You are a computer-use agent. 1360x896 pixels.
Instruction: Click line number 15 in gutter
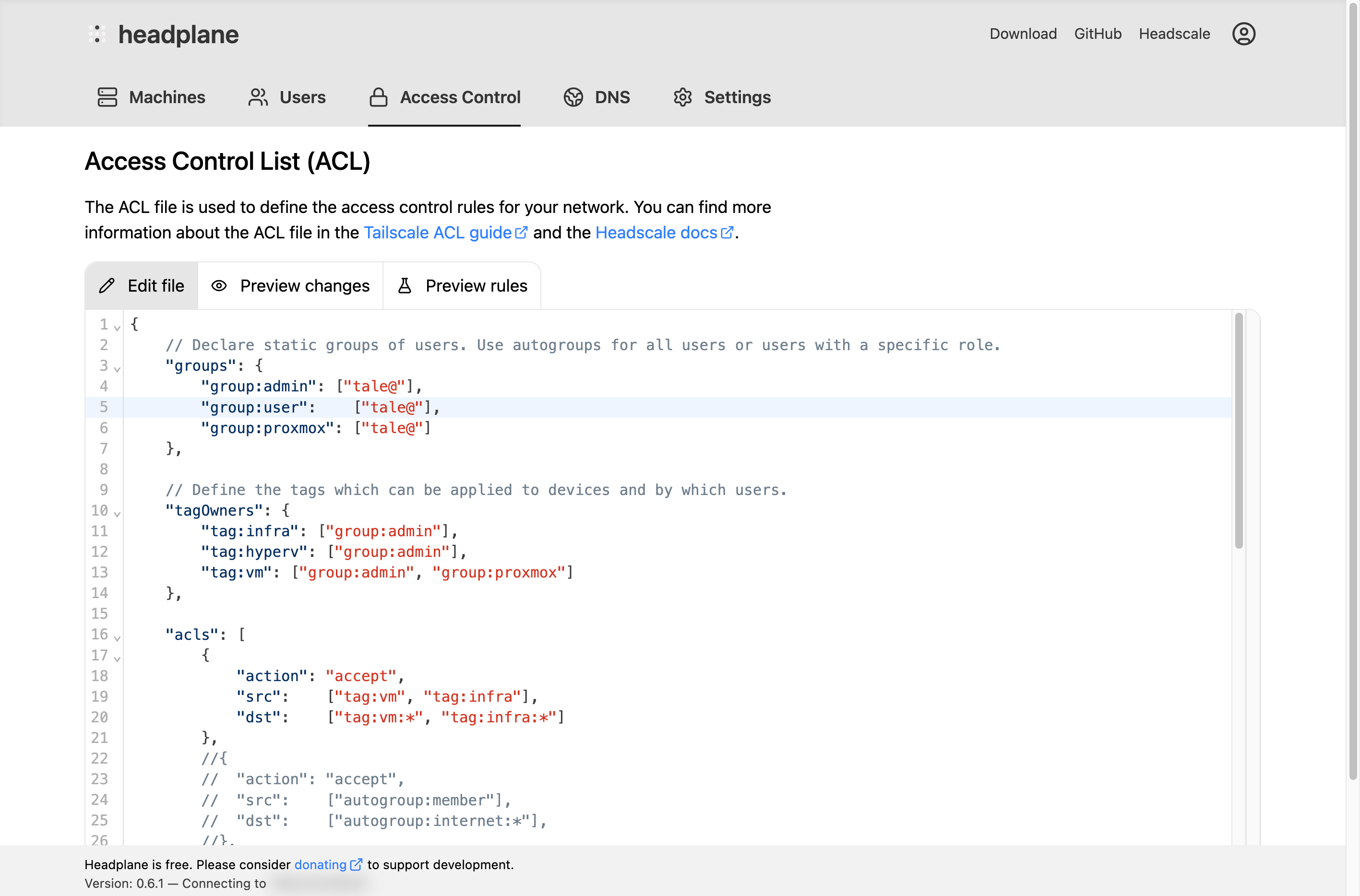(x=99, y=613)
